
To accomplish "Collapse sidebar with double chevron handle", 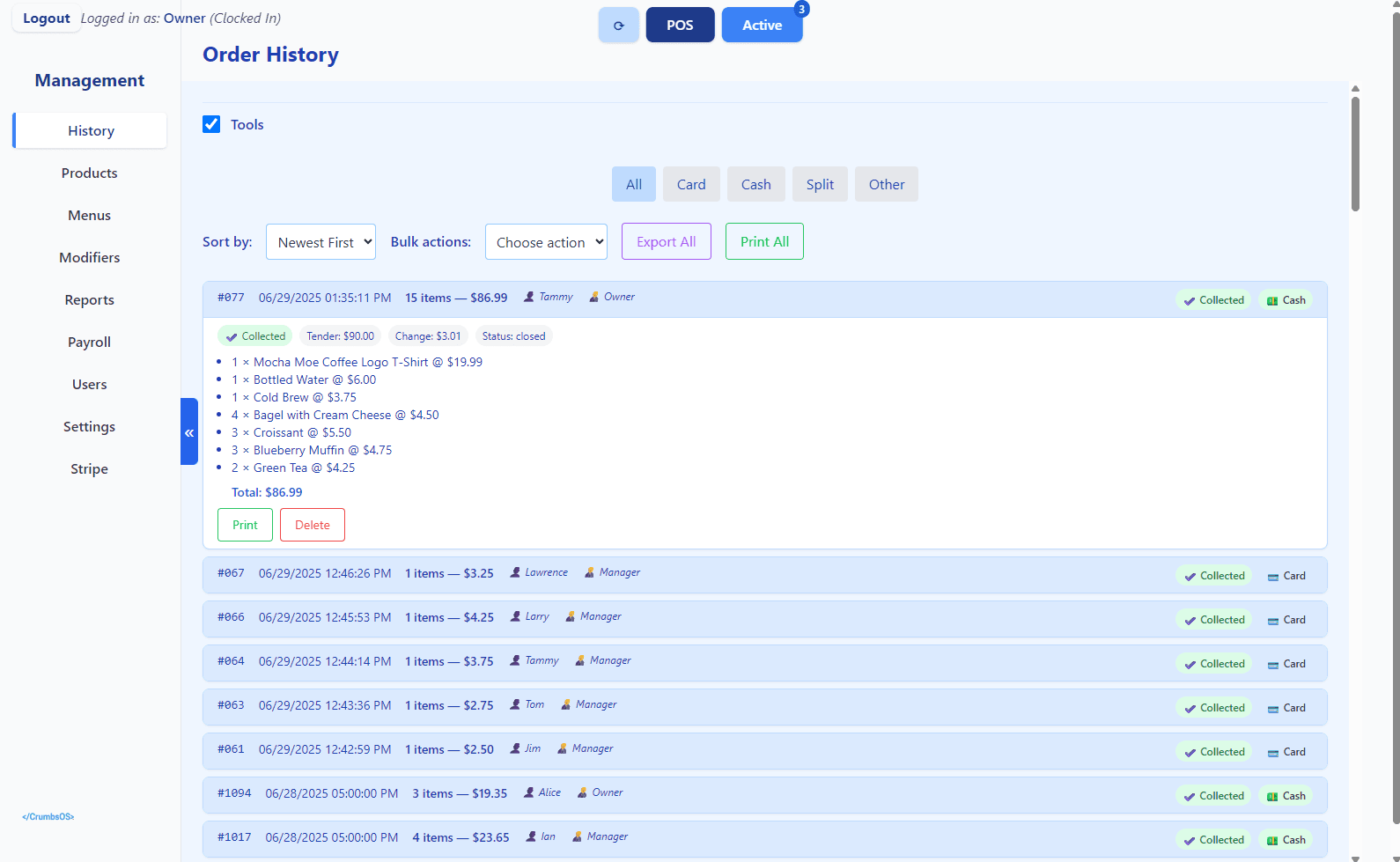I will click(189, 432).
